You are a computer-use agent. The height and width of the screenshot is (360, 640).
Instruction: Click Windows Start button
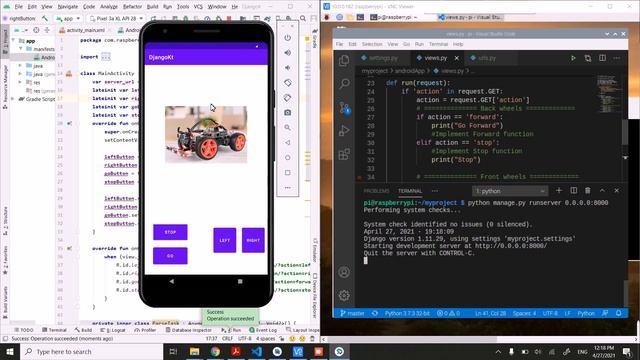pos(10,351)
